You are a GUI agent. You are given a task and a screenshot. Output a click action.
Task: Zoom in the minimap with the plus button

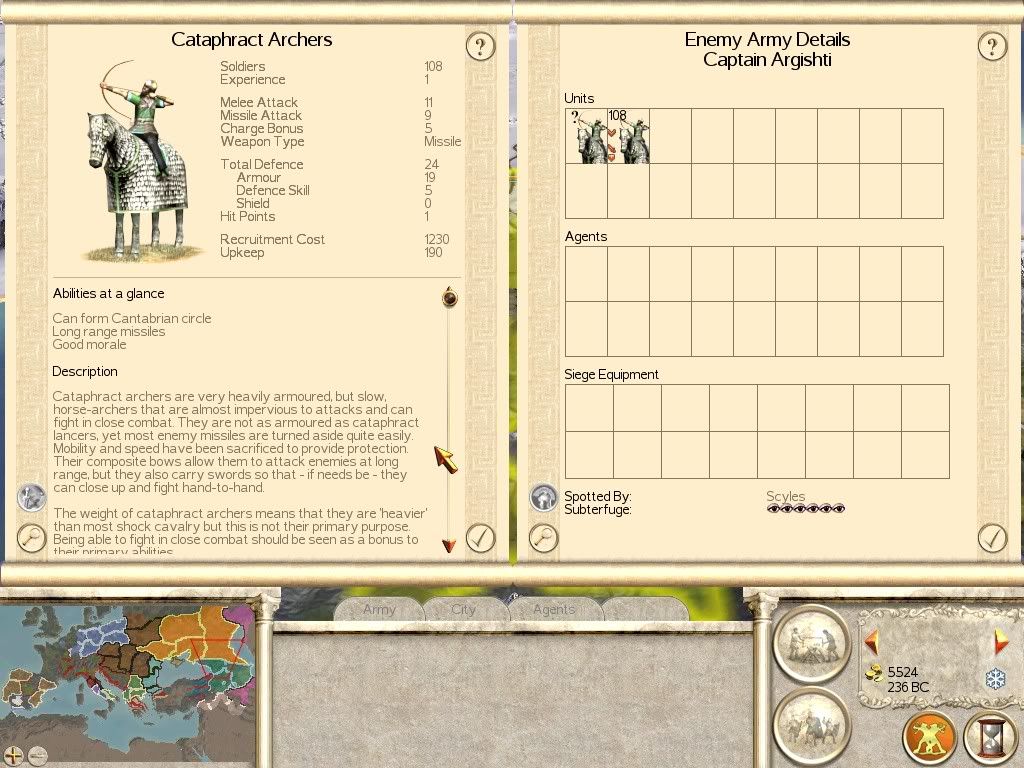pos(13,756)
